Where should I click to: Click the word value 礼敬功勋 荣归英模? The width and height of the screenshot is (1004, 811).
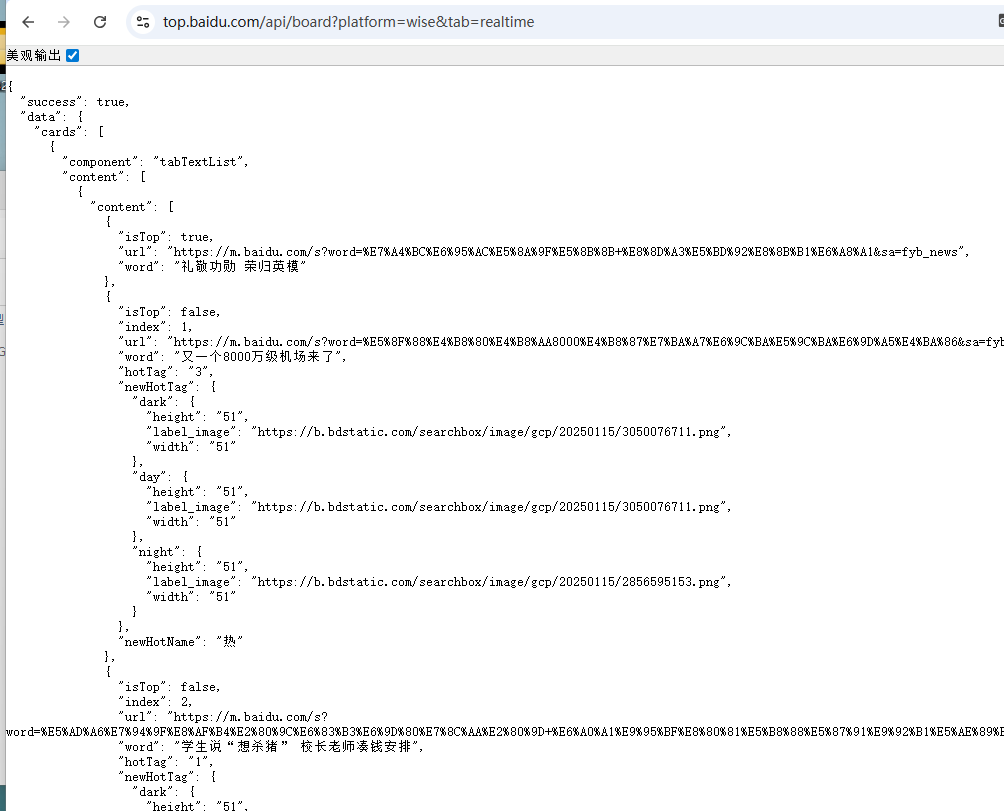[x=239, y=267]
